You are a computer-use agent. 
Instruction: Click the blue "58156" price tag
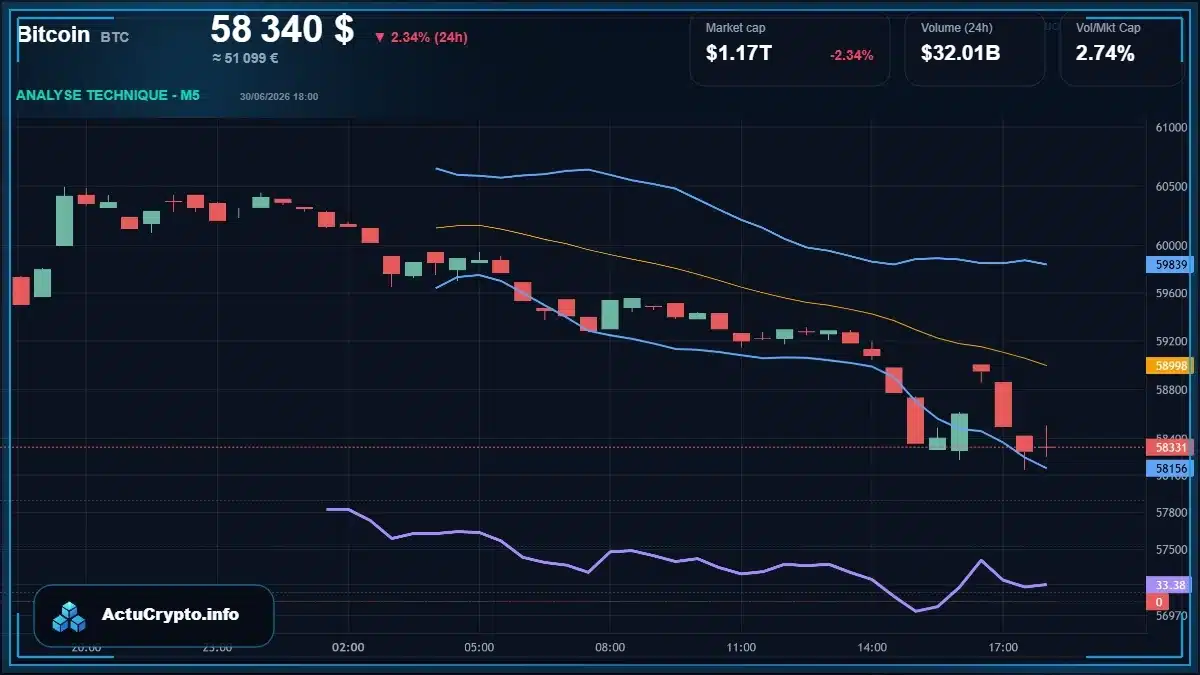[1170, 468]
